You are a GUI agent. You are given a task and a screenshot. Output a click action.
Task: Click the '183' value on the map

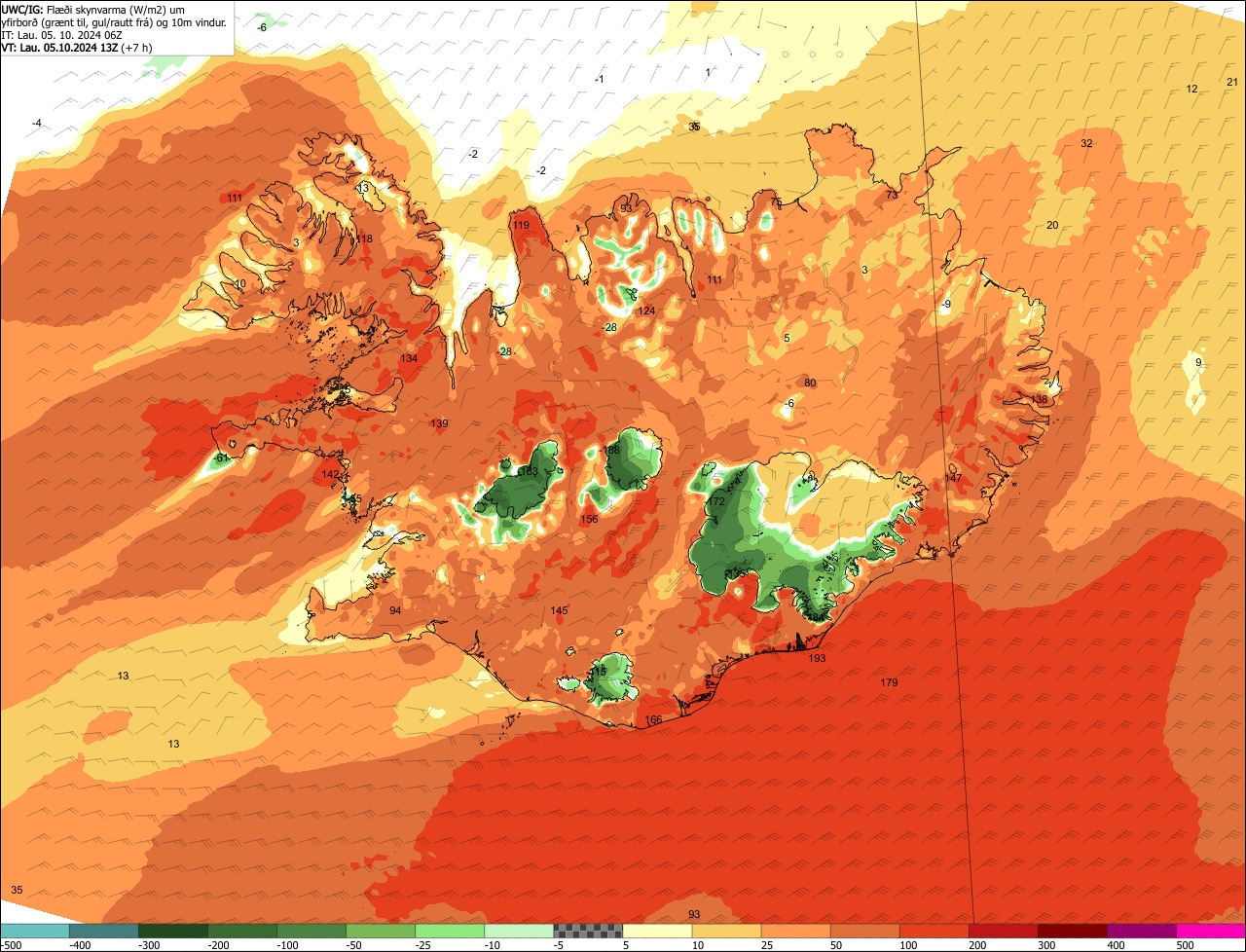click(x=529, y=471)
